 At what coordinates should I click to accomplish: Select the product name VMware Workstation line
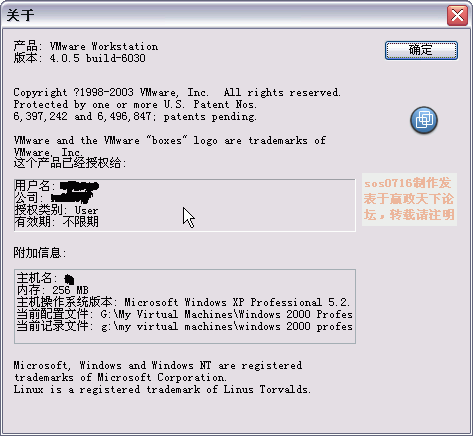point(86,46)
